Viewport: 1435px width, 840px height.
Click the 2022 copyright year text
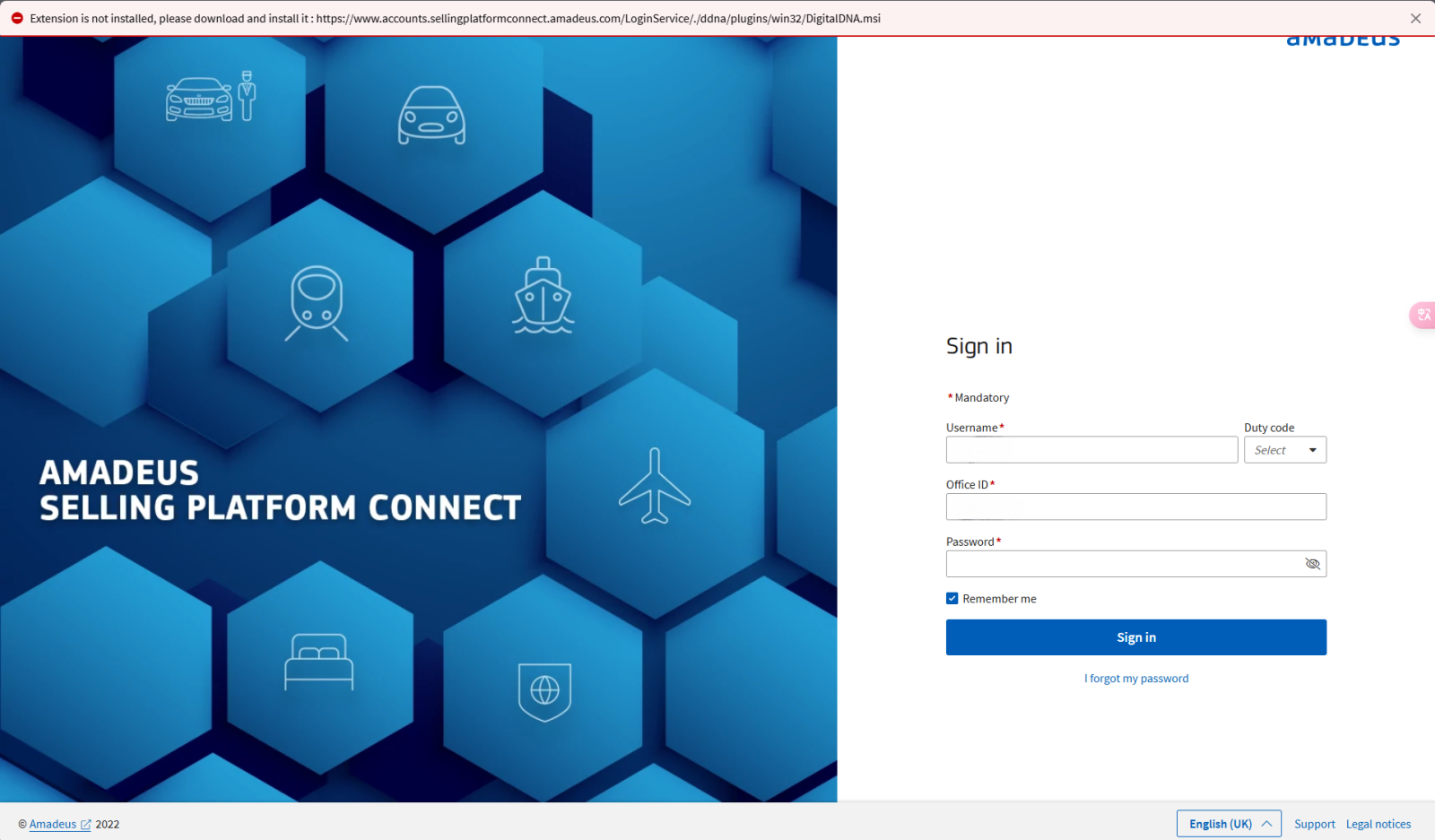tap(108, 825)
